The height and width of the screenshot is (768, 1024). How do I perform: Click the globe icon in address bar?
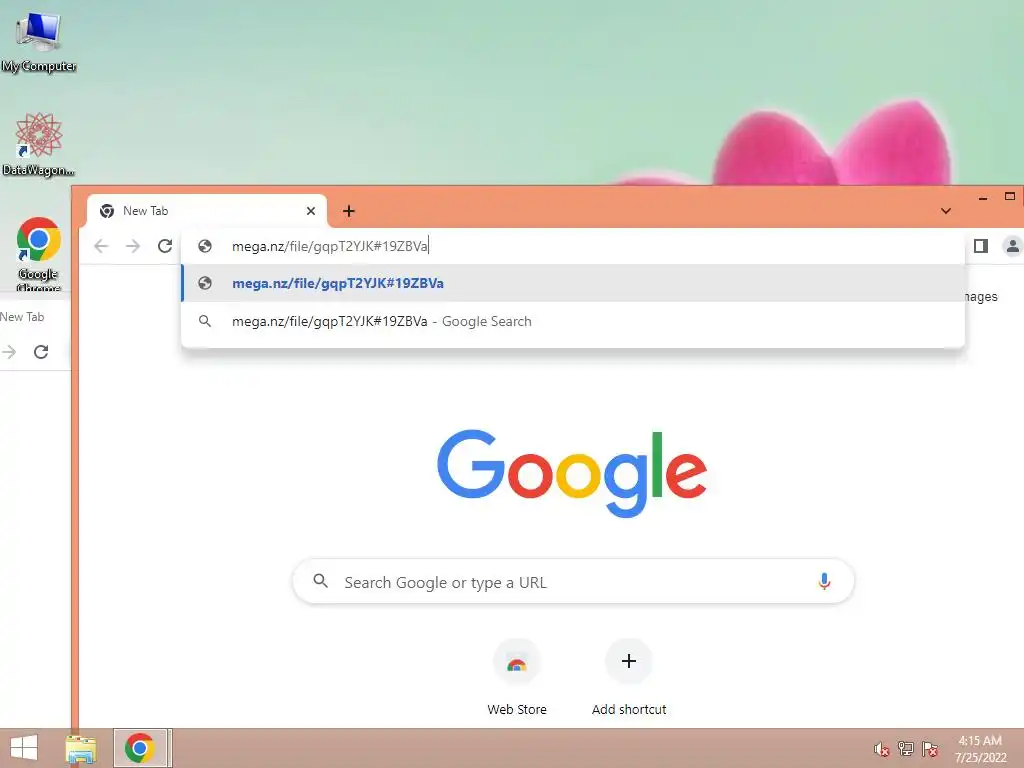point(205,246)
